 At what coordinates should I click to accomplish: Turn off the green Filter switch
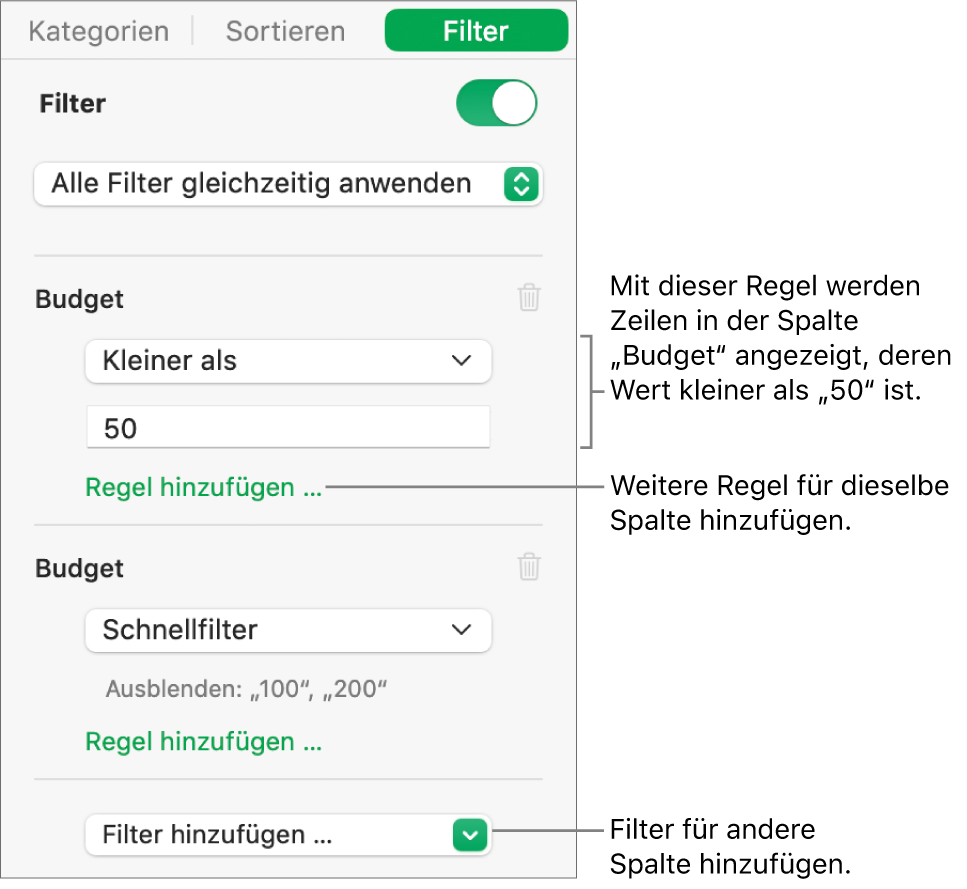point(497,104)
